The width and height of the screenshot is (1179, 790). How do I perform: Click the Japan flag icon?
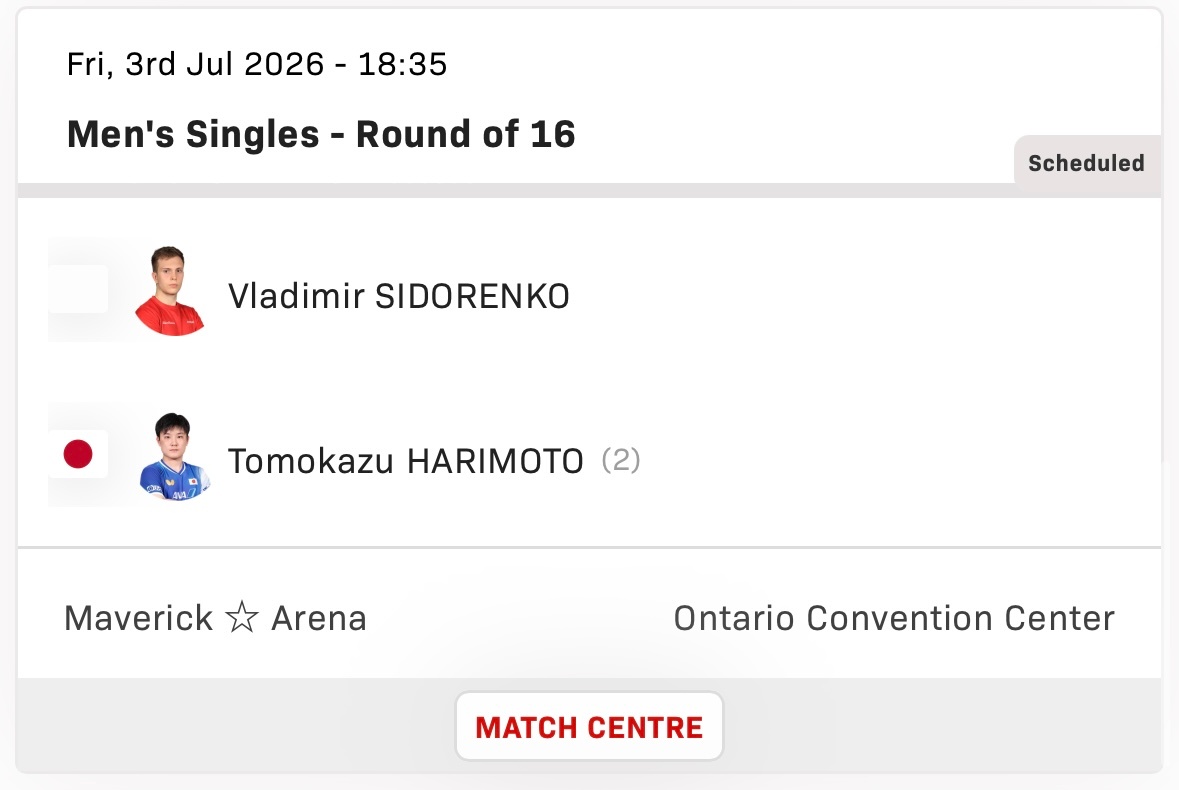click(78, 454)
